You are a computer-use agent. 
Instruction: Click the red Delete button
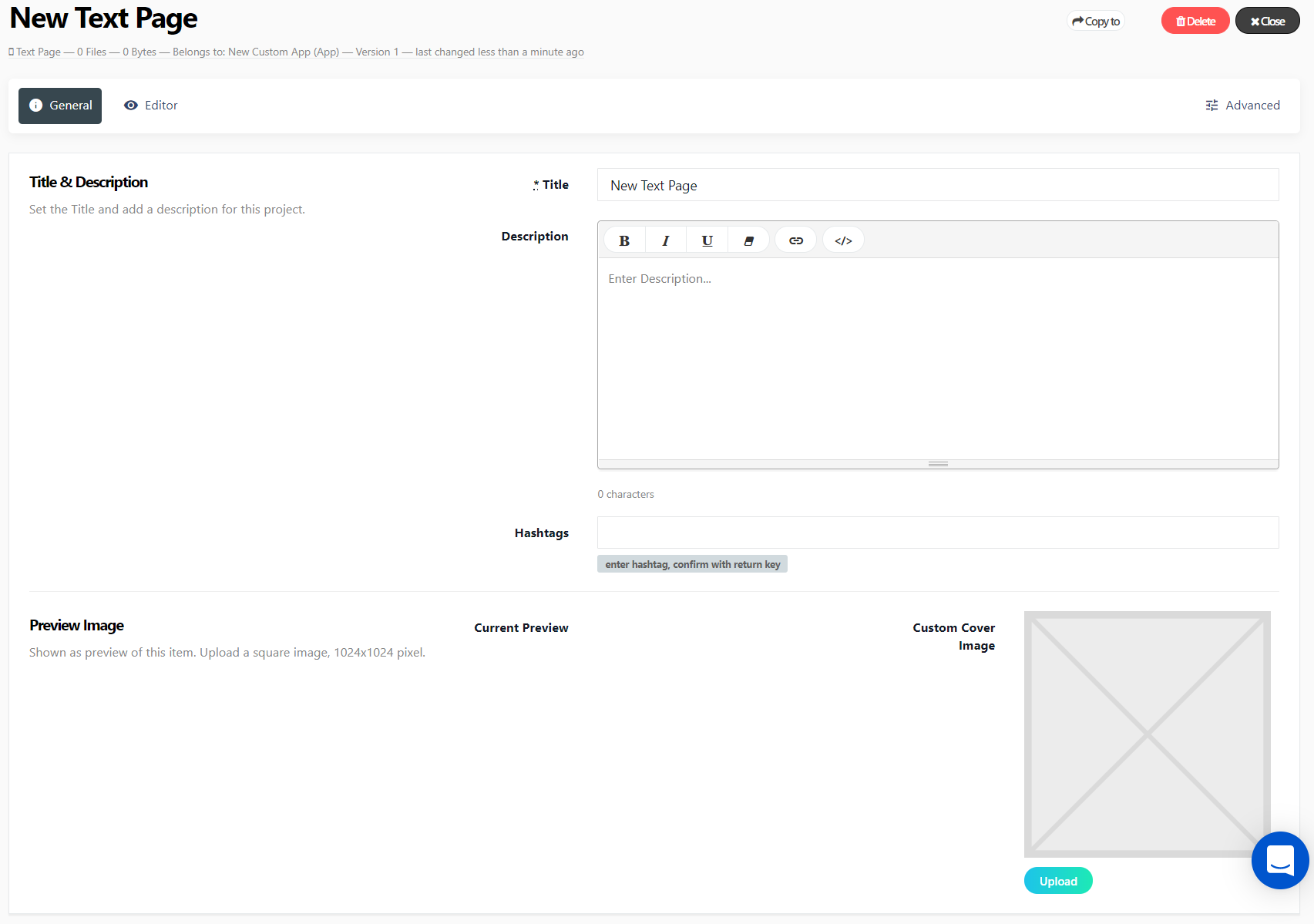[1195, 21]
